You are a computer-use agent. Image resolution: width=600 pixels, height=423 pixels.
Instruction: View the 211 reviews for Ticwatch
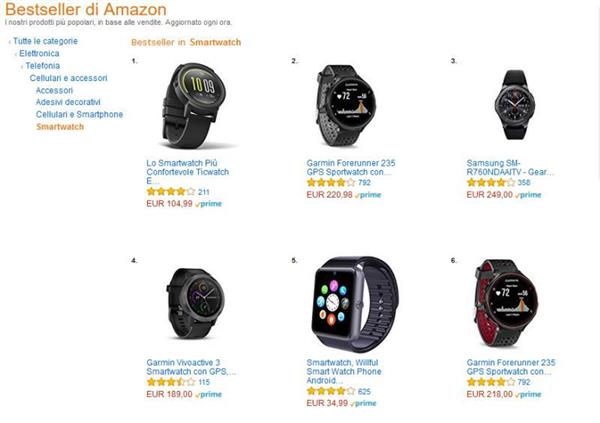(204, 192)
